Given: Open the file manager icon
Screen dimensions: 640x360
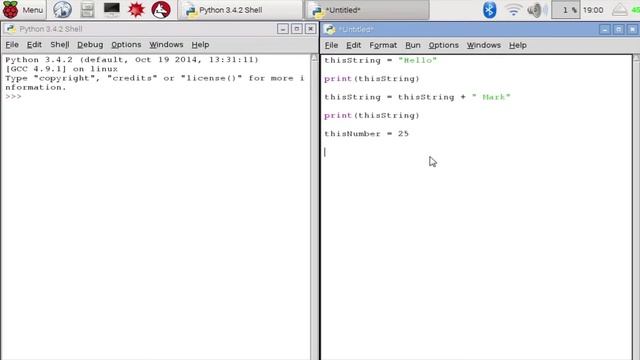Looking at the screenshot, I should coord(87,10).
